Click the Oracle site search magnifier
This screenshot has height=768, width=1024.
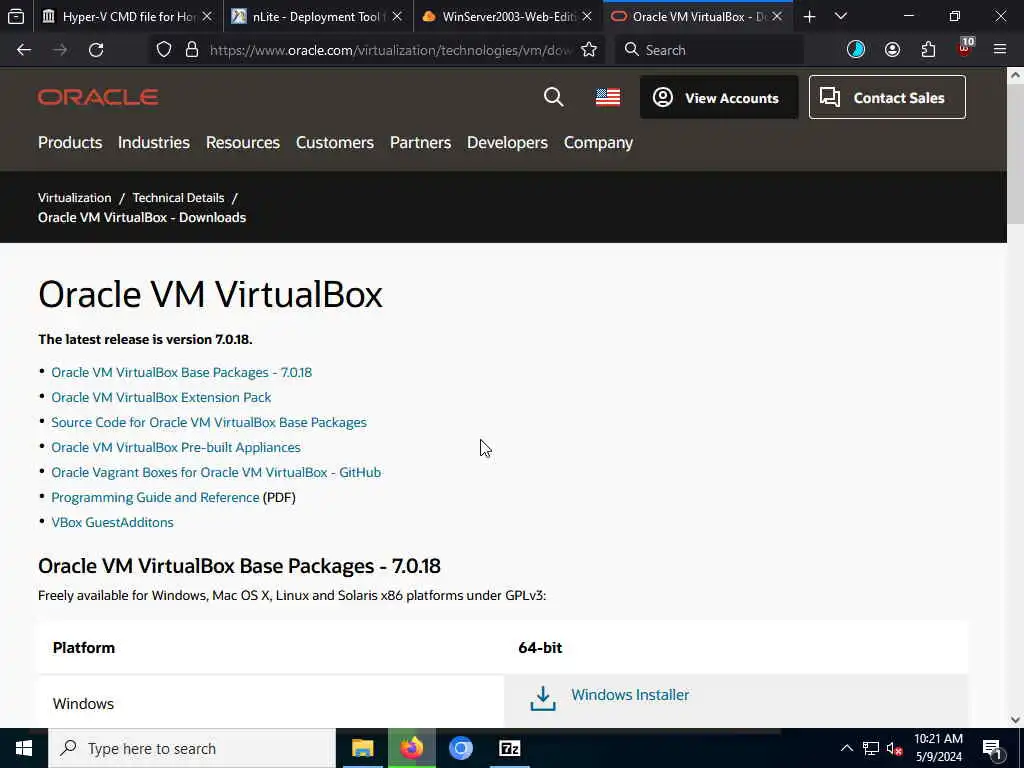pos(553,97)
